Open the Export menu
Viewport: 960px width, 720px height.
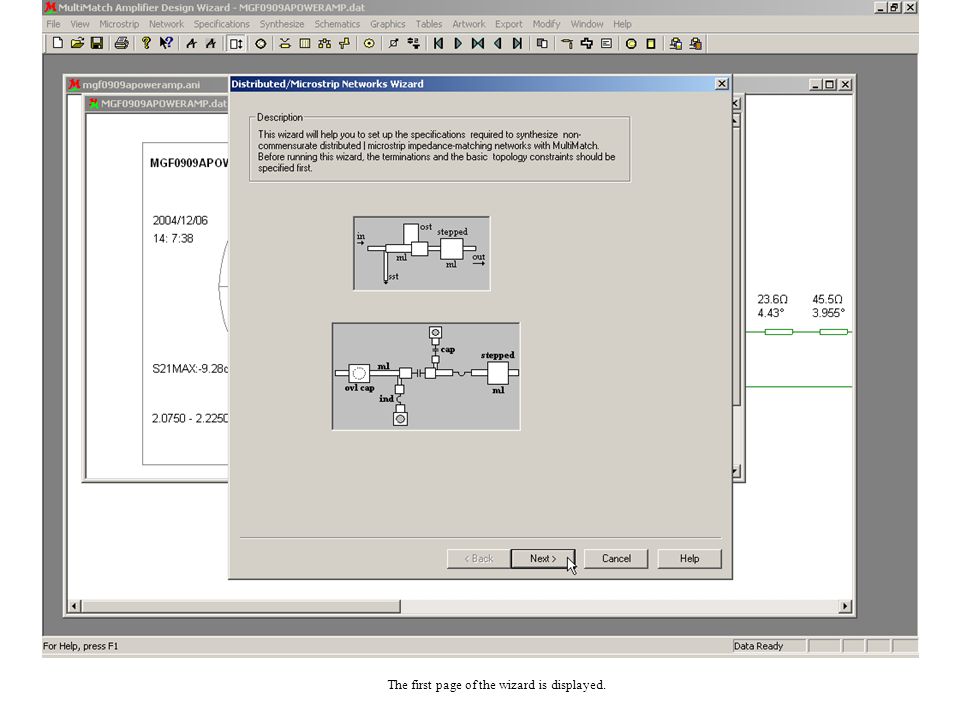pyautogui.click(x=509, y=24)
